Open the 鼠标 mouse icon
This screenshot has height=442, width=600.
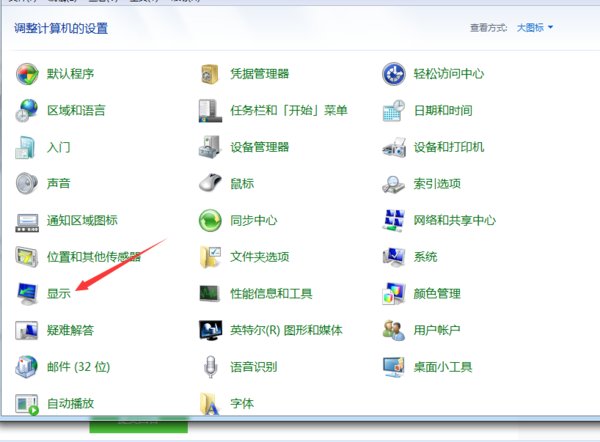tap(210, 183)
